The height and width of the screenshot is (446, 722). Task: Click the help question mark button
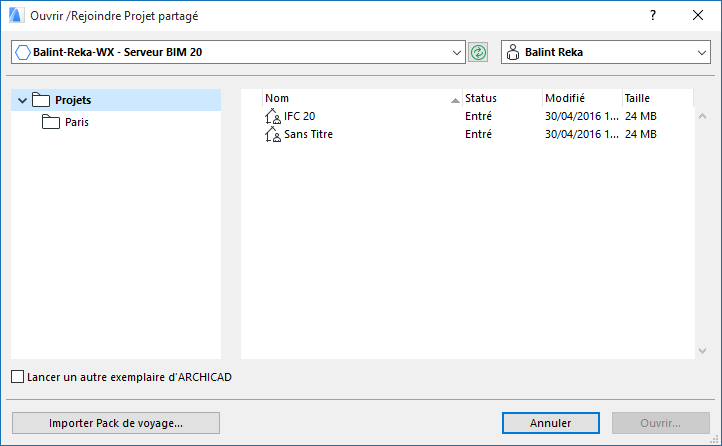(x=652, y=15)
